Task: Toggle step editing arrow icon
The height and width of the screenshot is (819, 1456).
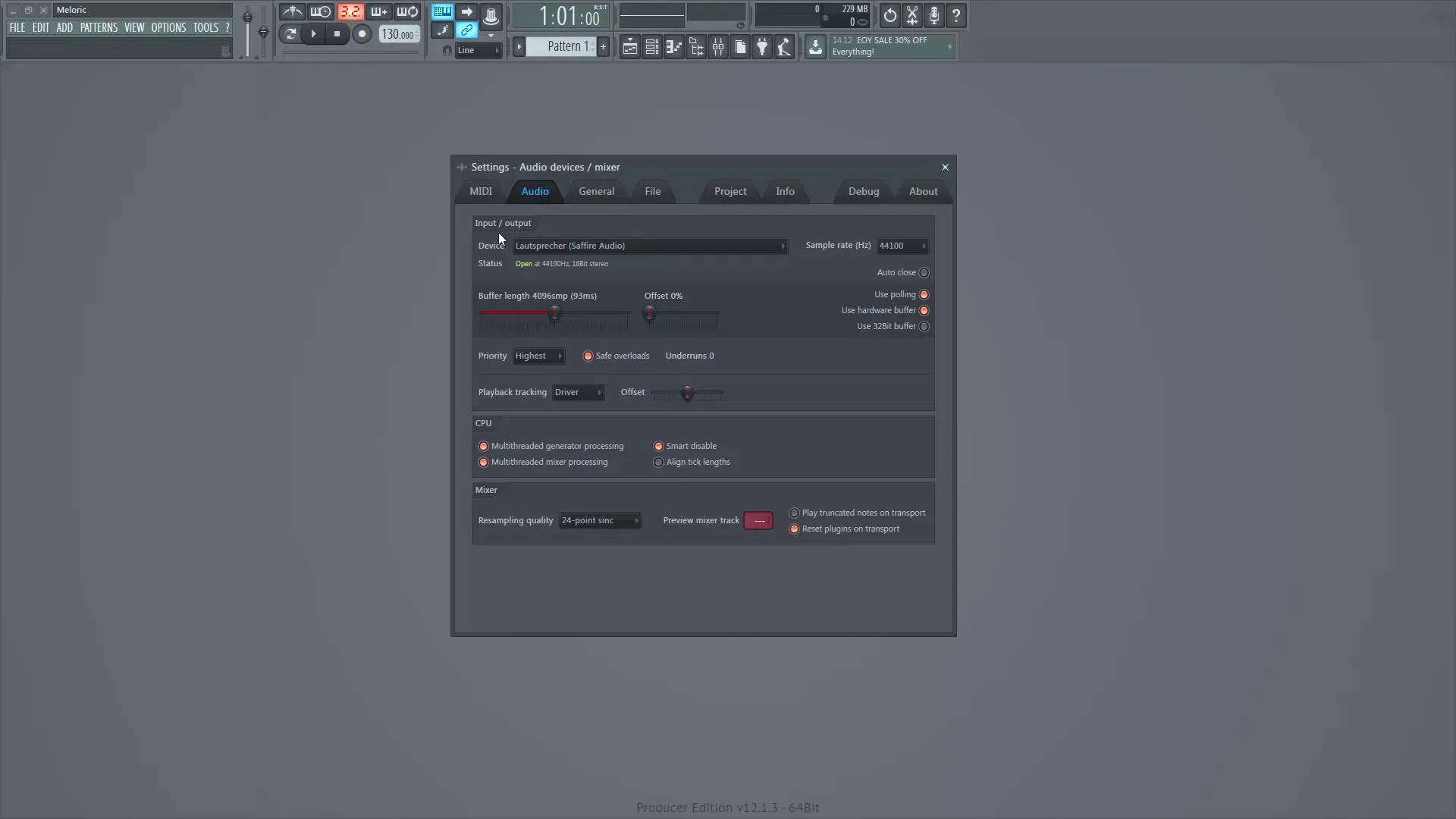Action: [x=466, y=11]
